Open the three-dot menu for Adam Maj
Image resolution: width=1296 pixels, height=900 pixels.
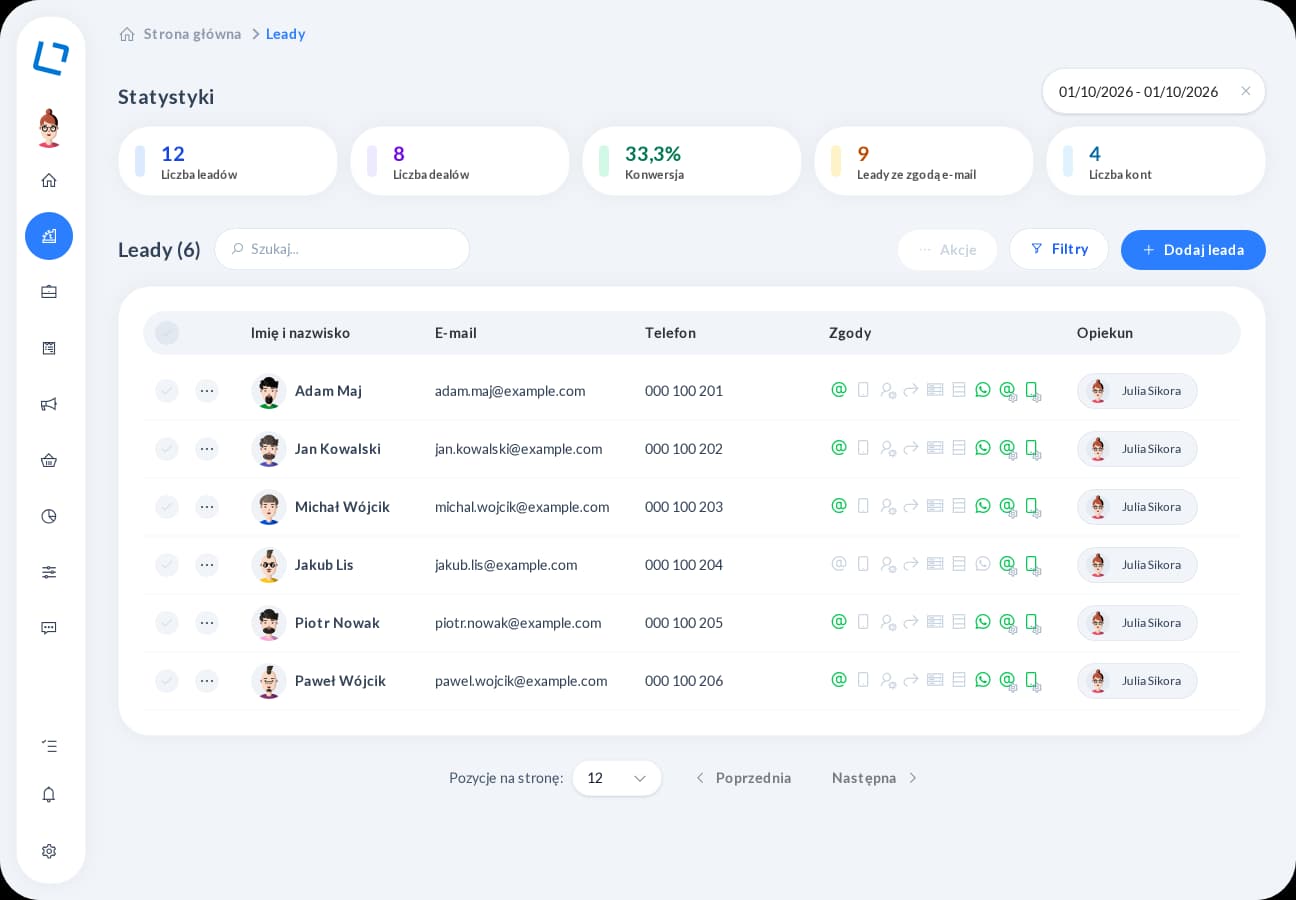click(x=207, y=391)
